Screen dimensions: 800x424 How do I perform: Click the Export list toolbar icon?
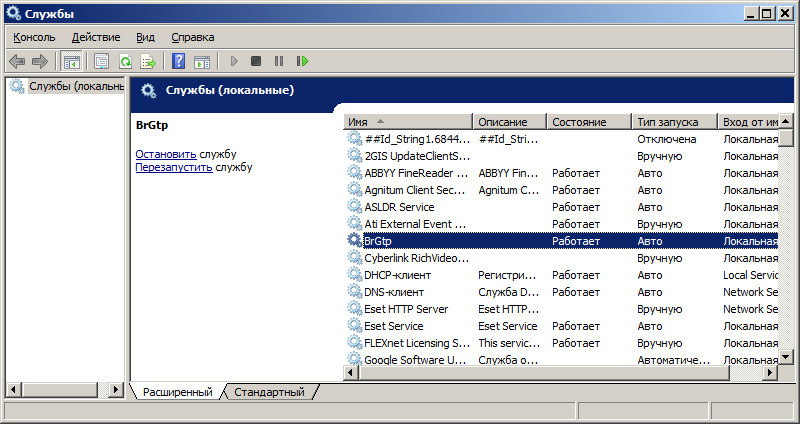click(x=146, y=61)
